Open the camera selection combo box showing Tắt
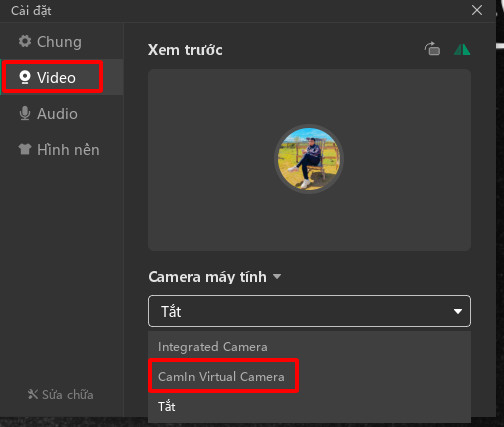This screenshot has height=427, width=504. pos(309,311)
